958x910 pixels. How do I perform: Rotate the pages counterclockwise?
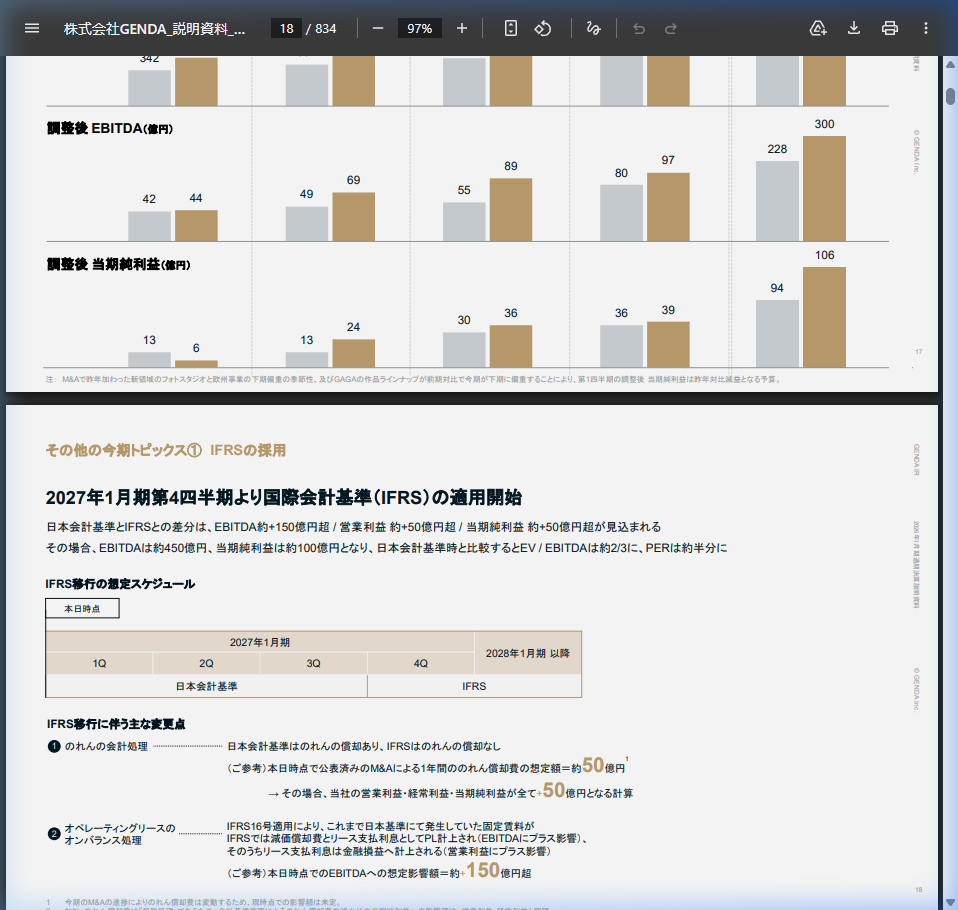543,28
